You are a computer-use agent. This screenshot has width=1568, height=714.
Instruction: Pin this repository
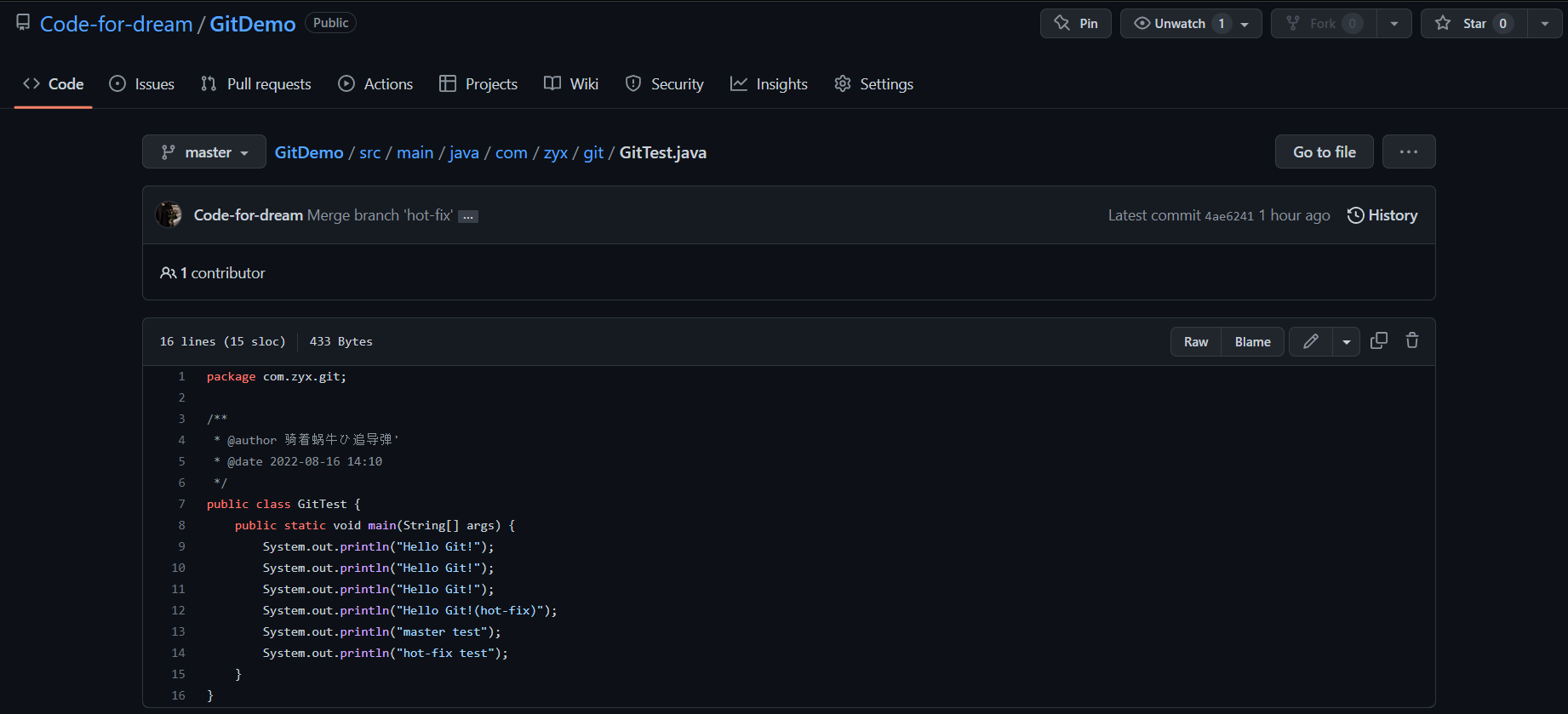(x=1076, y=24)
